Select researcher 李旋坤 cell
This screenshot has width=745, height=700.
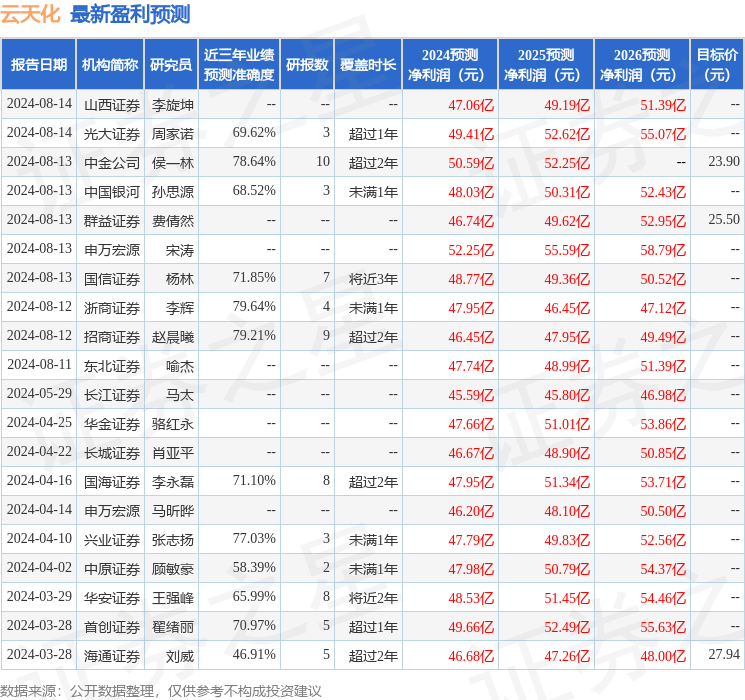pyautogui.click(x=173, y=105)
